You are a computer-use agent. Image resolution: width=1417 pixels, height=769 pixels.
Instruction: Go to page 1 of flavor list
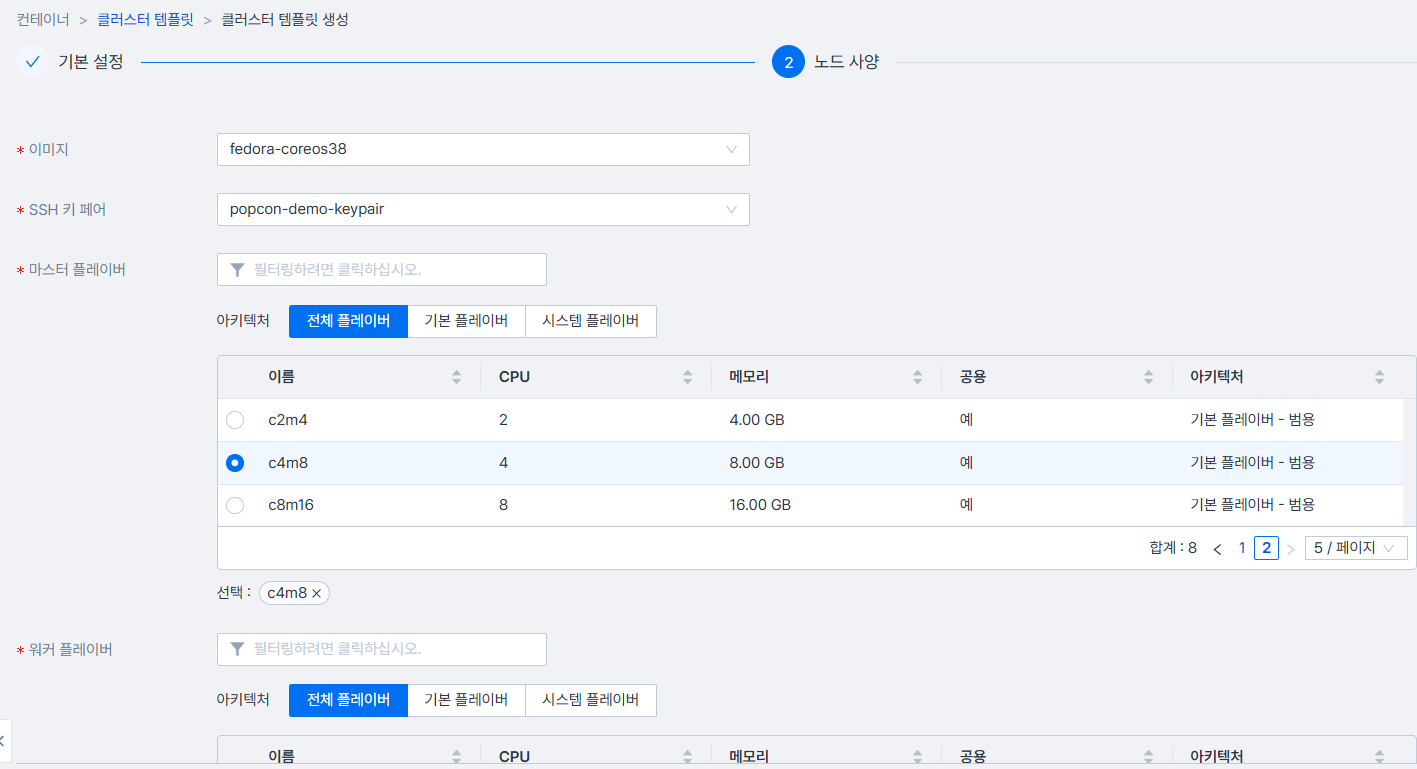click(1242, 548)
